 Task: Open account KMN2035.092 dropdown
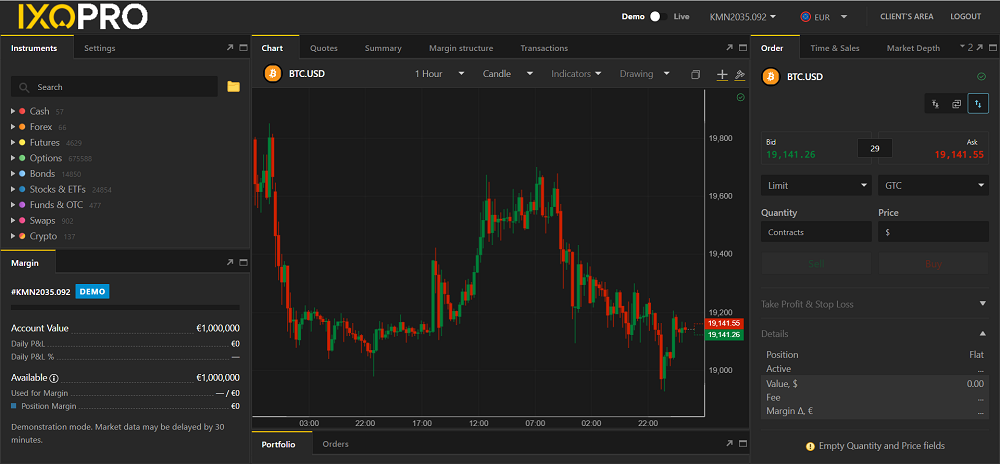coord(742,17)
